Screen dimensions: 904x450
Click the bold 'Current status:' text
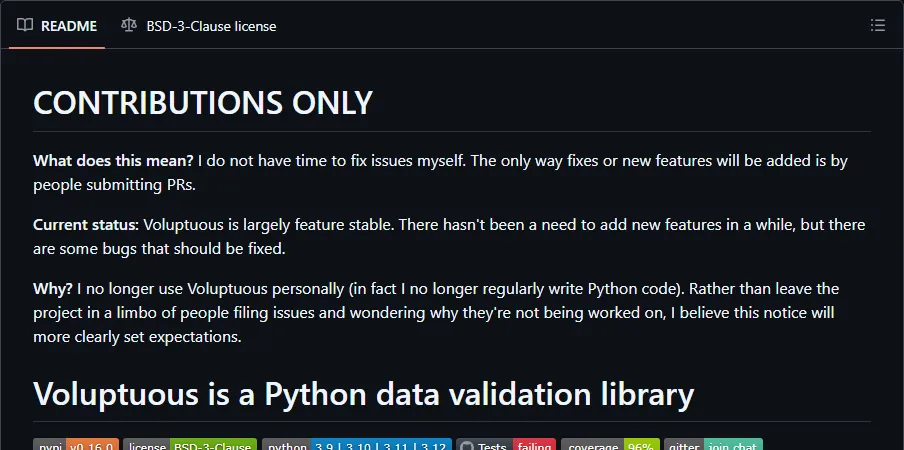[x=86, y=224]
